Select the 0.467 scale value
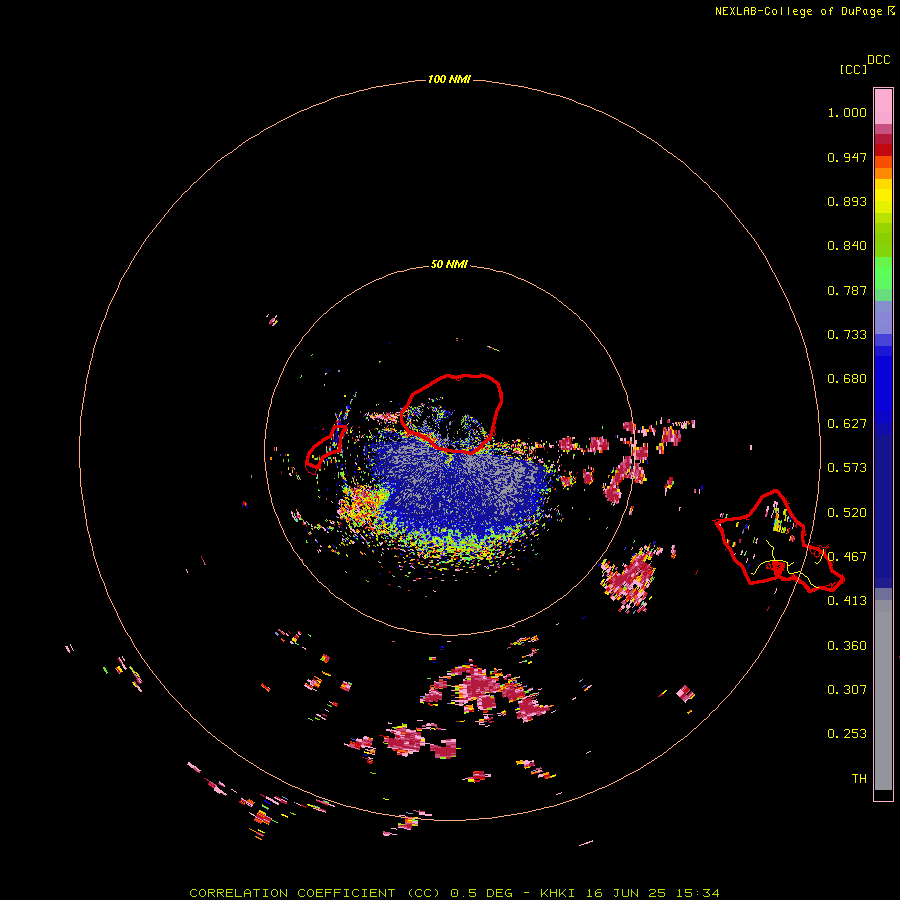The width and height of the screenshot is (900, 900). [x=847, y=557]
